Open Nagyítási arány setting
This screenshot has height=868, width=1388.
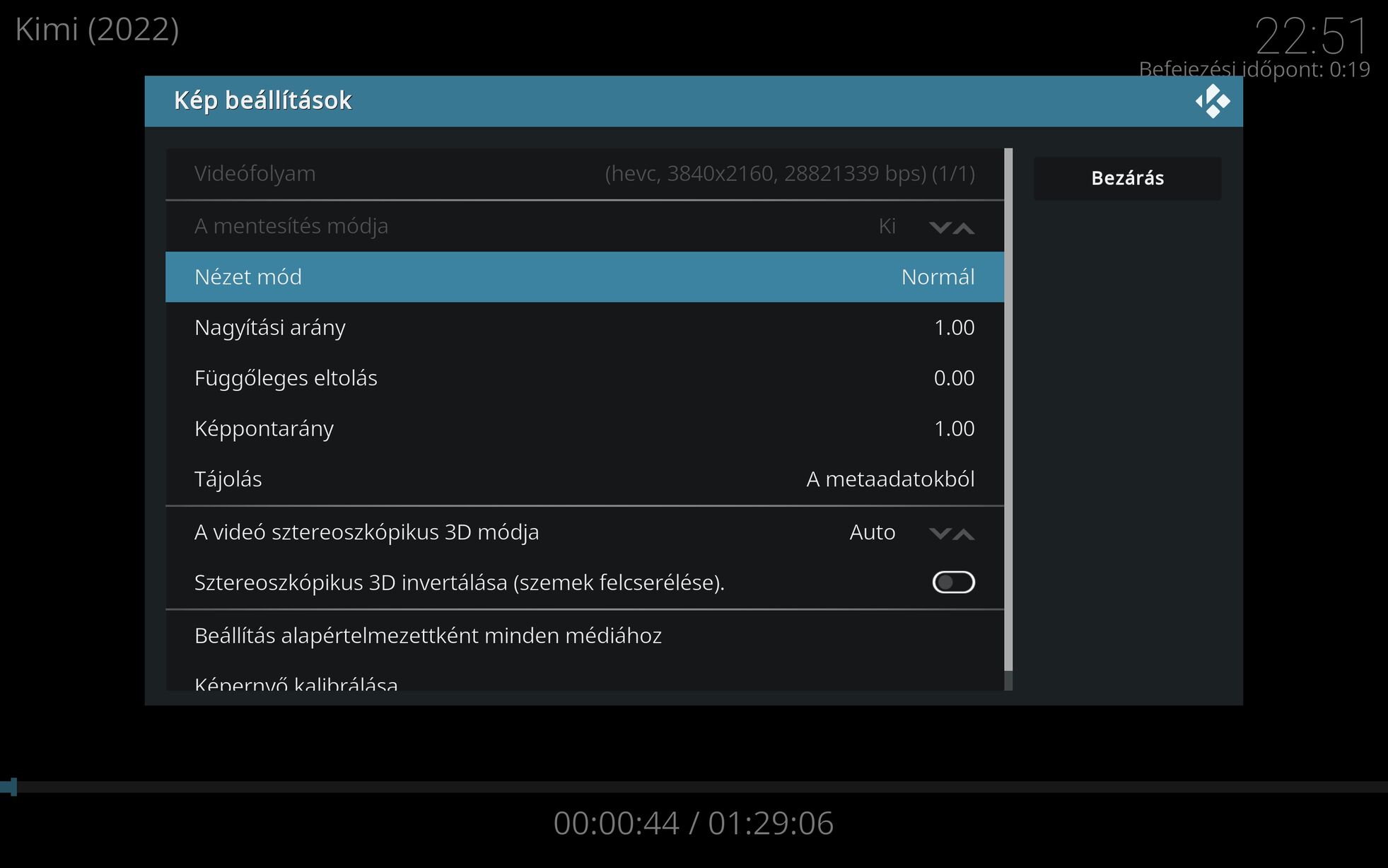[x=584, y=328]
